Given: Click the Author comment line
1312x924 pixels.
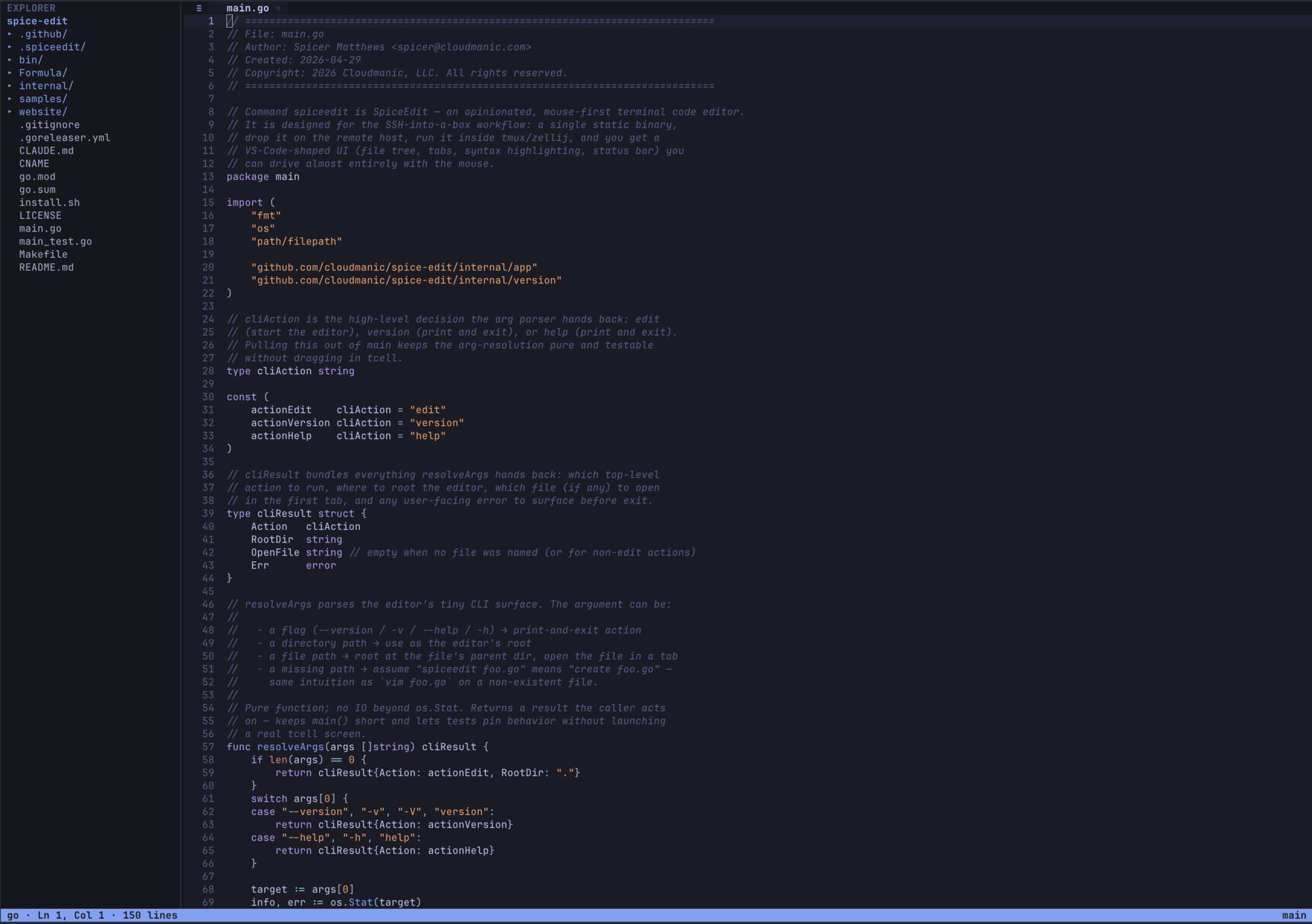Looking at the screenshot, I should [x=379, y=47].
